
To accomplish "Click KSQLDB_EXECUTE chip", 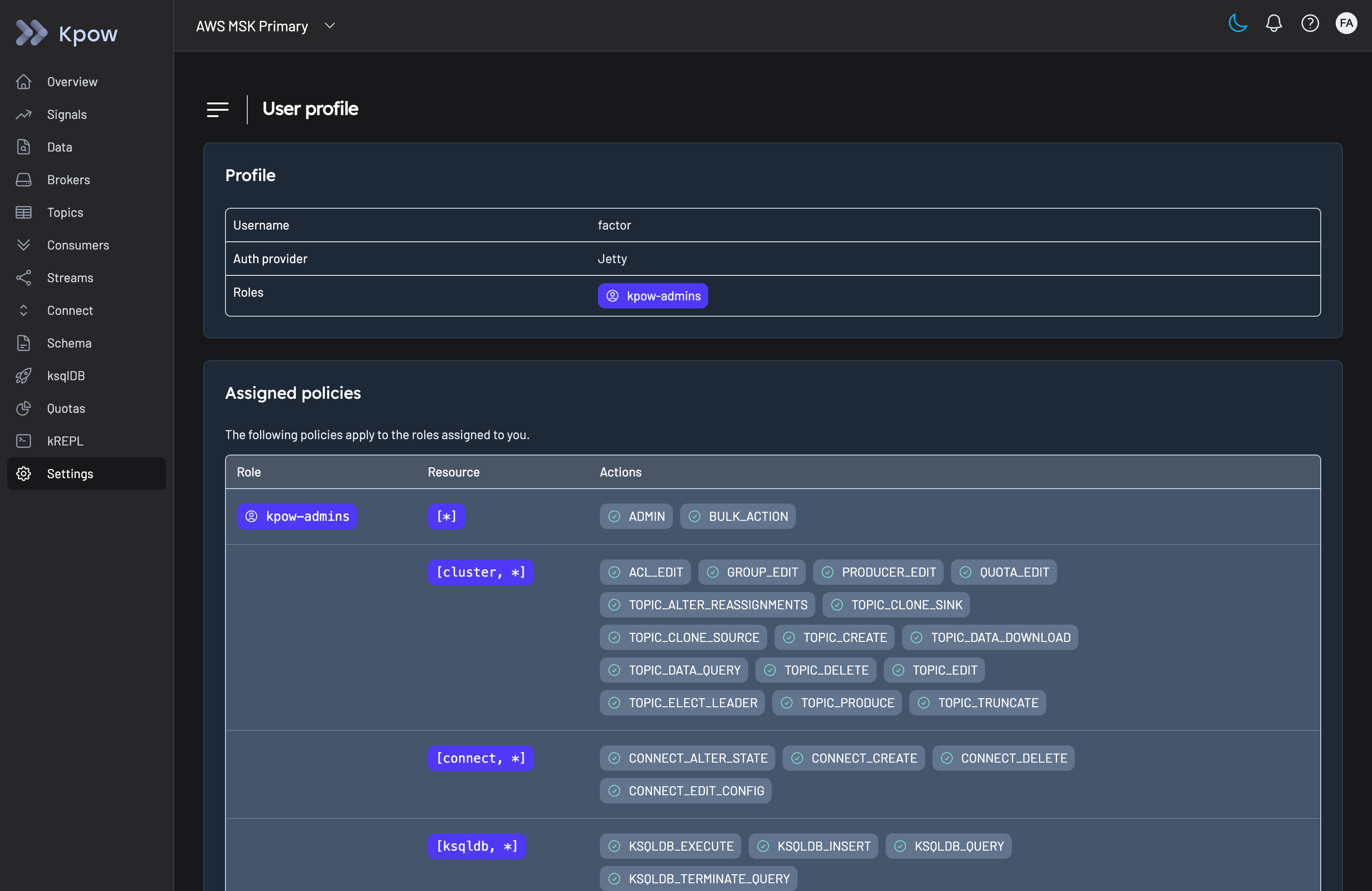I will click(671, 847).
